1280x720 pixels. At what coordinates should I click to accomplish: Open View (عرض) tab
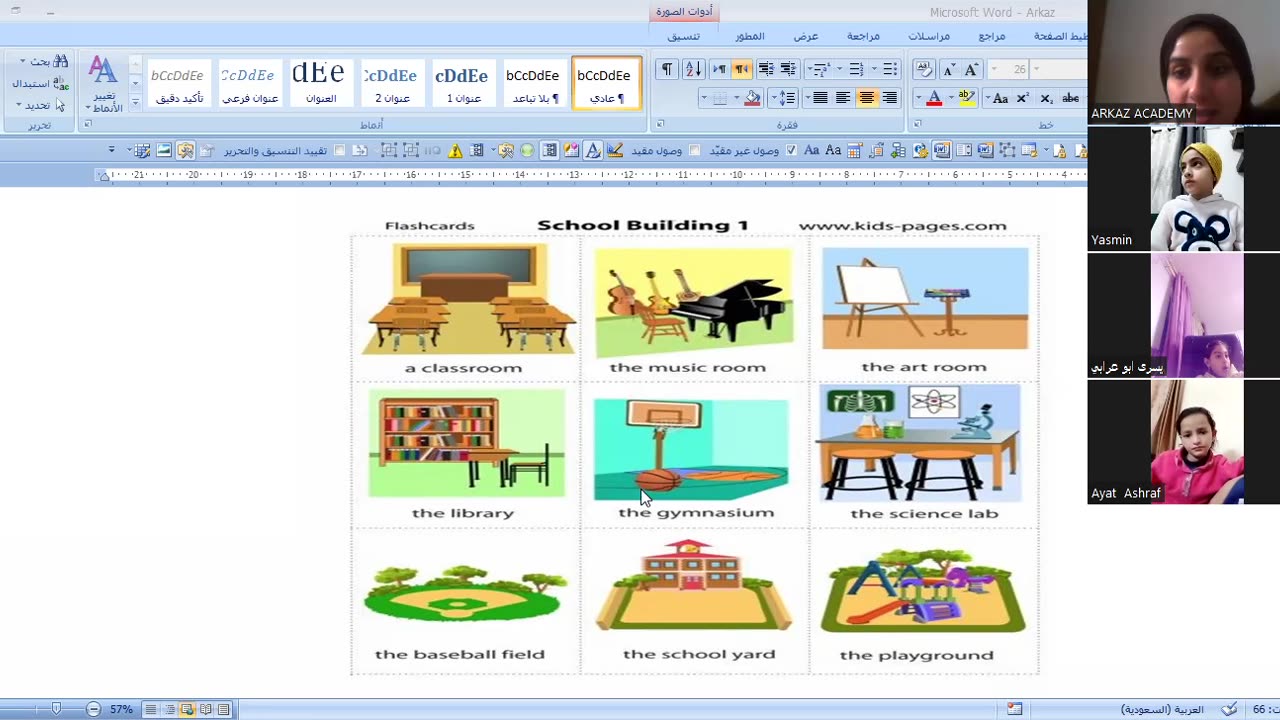coord(806,36)
